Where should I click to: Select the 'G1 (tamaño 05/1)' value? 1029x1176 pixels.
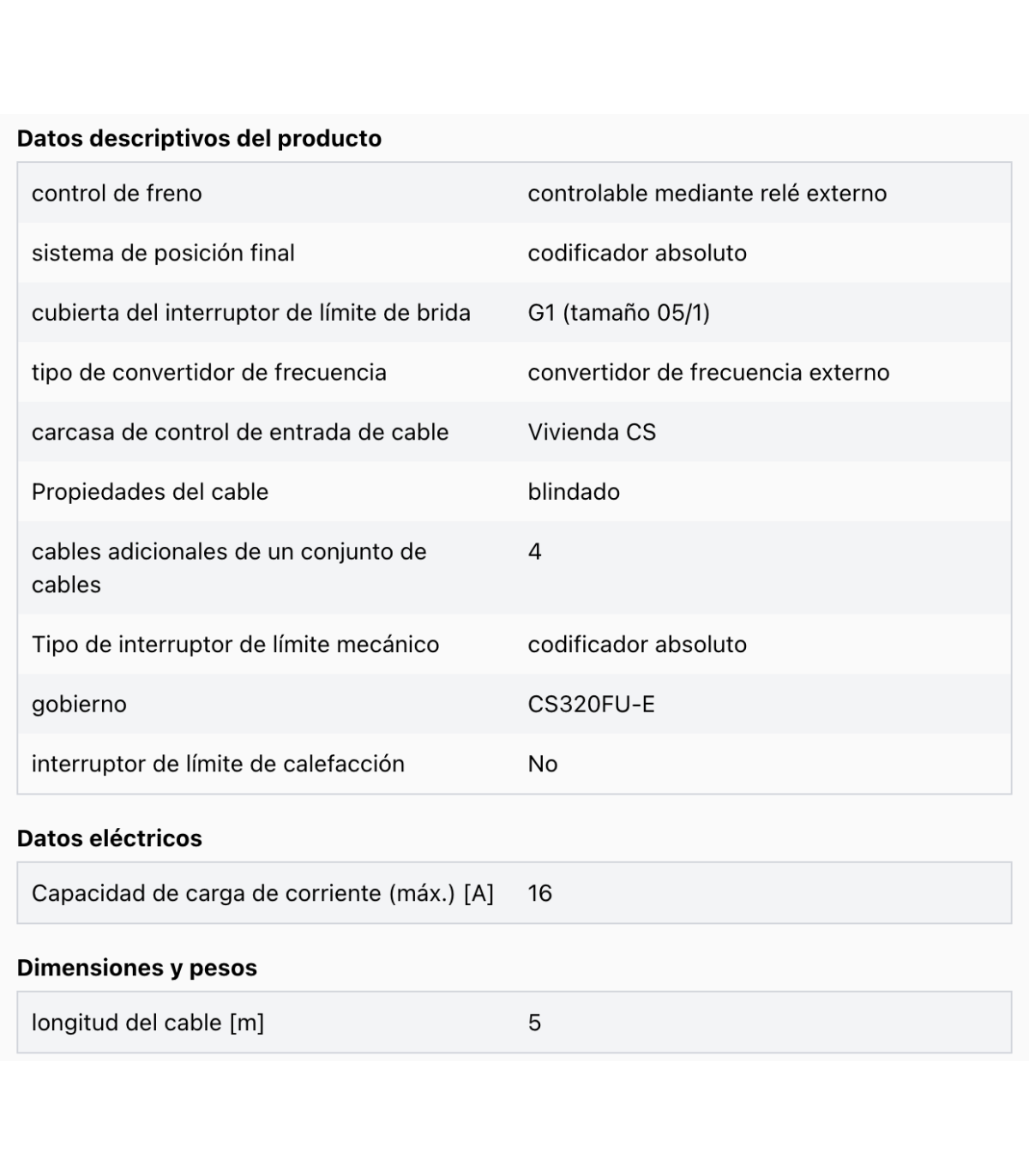click(619, 313)
